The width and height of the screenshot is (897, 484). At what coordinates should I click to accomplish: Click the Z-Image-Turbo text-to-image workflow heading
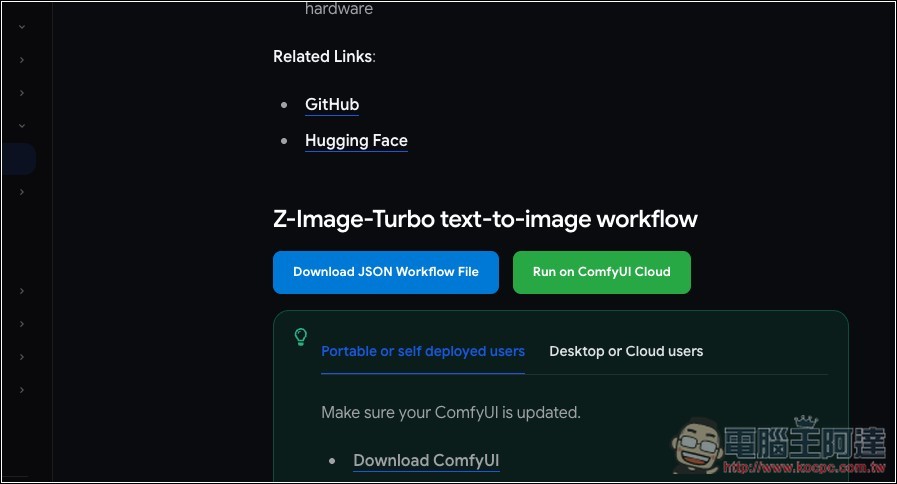pos(485,220)
